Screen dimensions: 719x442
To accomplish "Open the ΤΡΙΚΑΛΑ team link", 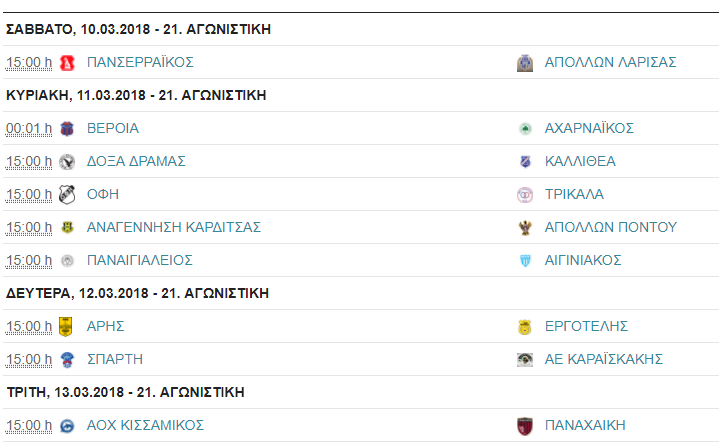I will [574, 194].
